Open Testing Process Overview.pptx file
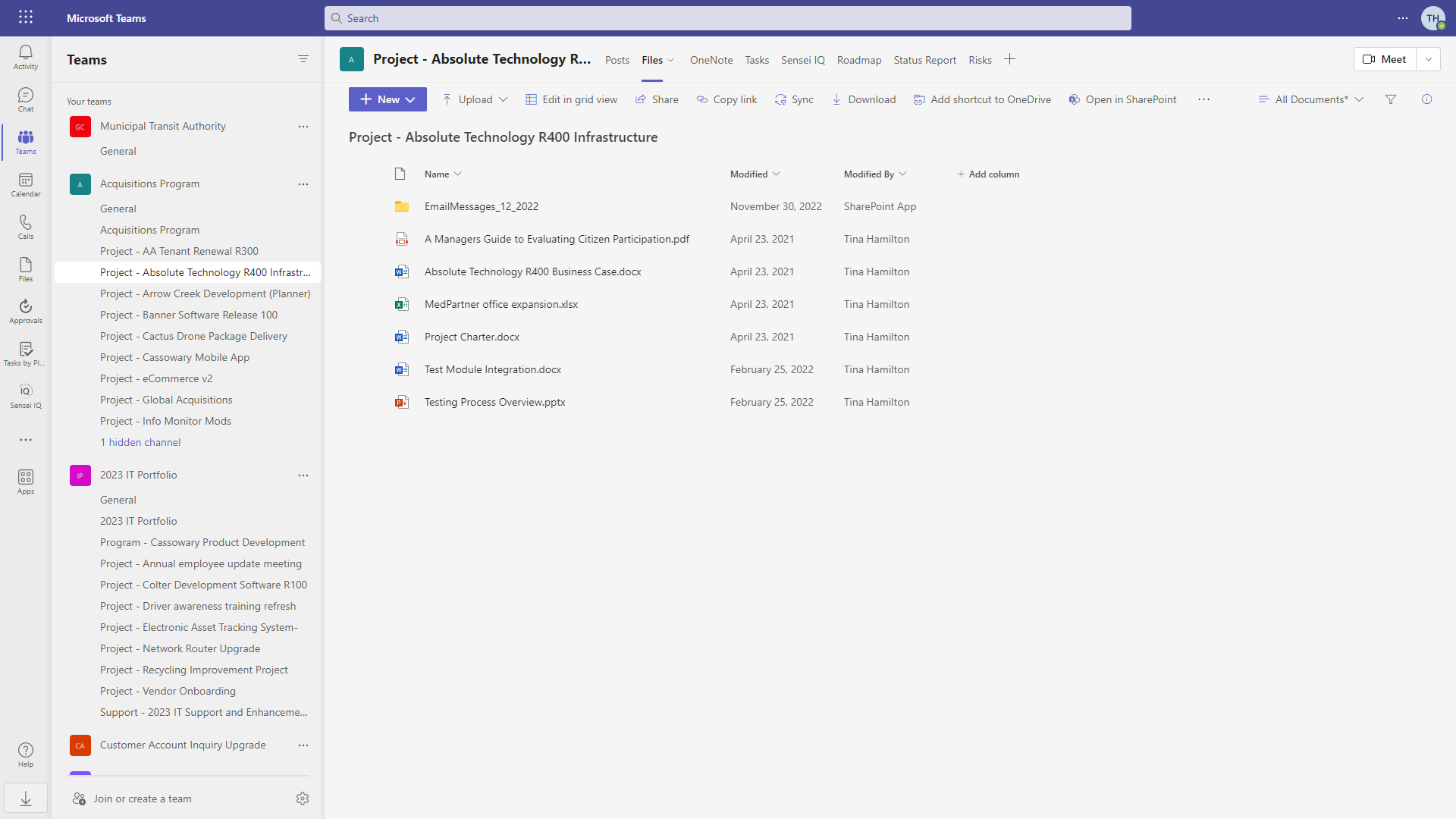Viewport: 1456px width, 819px height. [x=494, y=402]
